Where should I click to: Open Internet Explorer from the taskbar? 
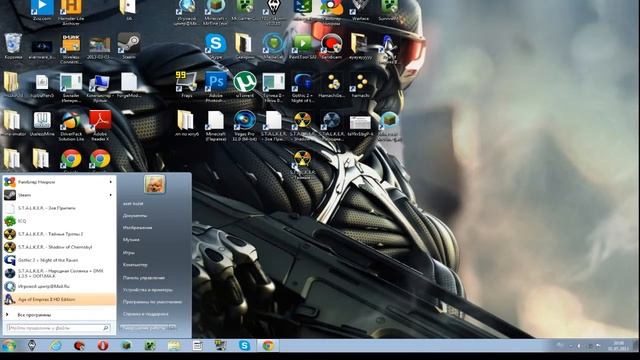56,346
